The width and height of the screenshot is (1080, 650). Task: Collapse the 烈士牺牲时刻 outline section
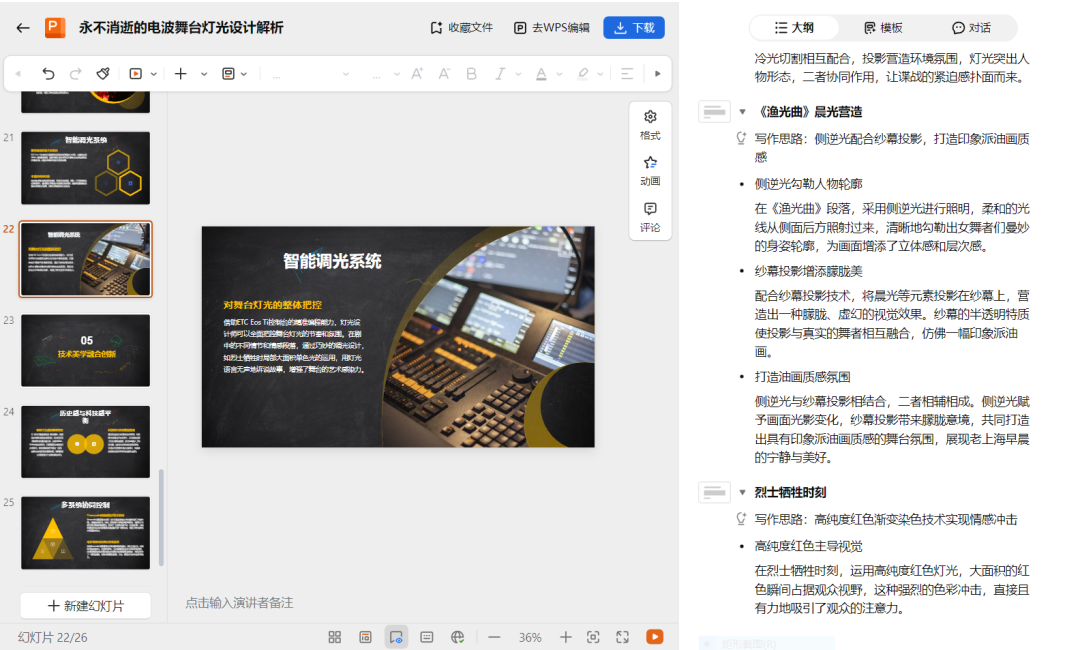pos(742,492)
